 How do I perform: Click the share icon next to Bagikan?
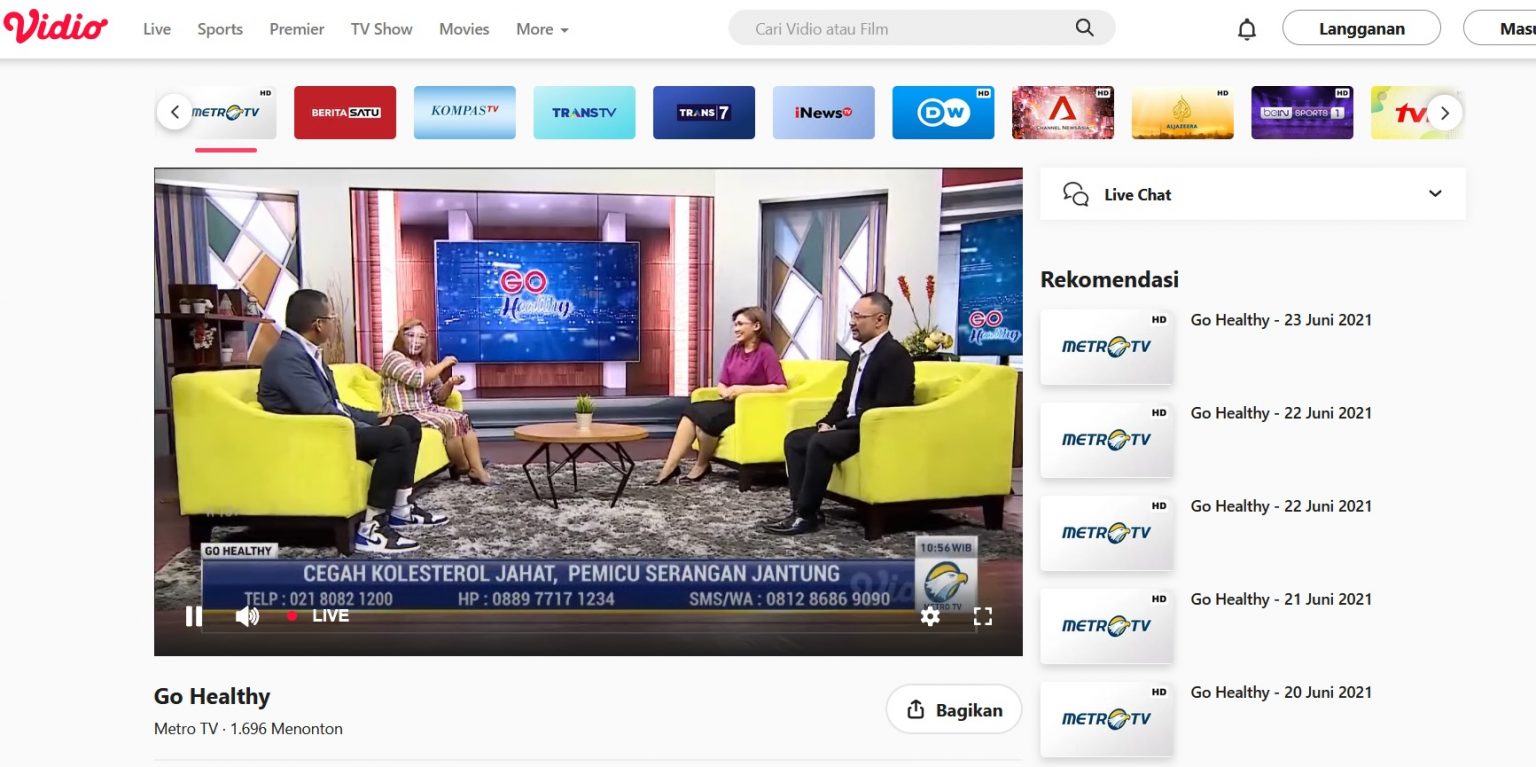916,709
